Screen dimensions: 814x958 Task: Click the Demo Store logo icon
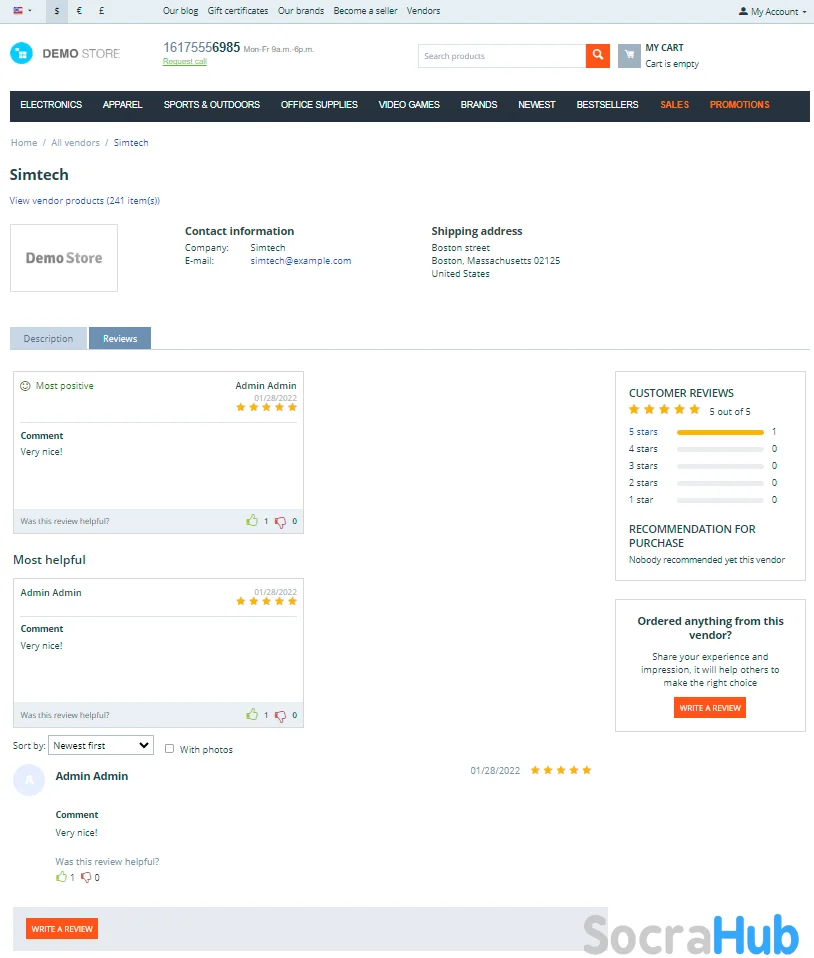click(x=21, y=54)
